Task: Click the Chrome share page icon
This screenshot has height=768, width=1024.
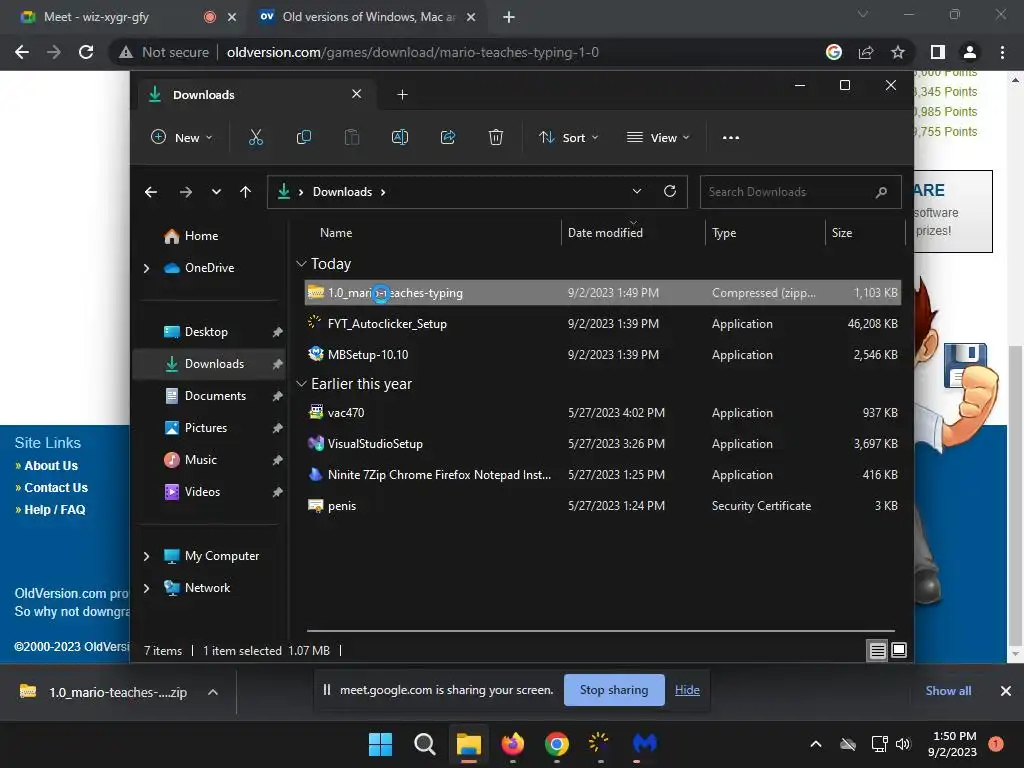Action: tap(866, 52)
